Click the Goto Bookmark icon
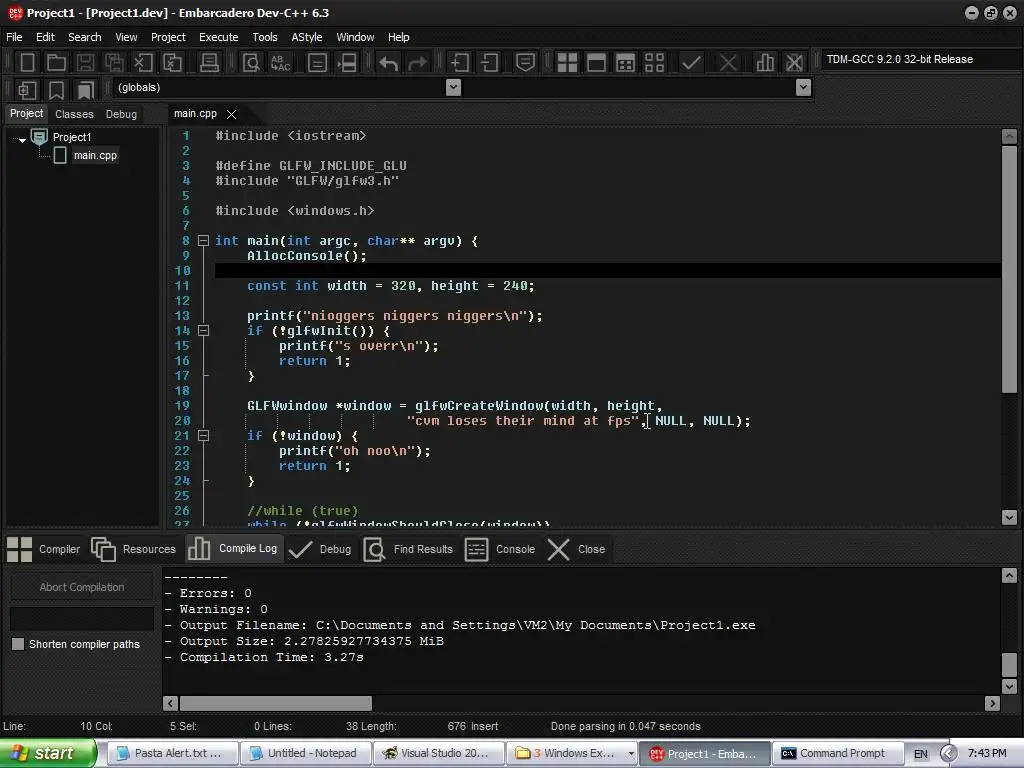Screen dimensions: 1024x768 [x=86, y=89]
